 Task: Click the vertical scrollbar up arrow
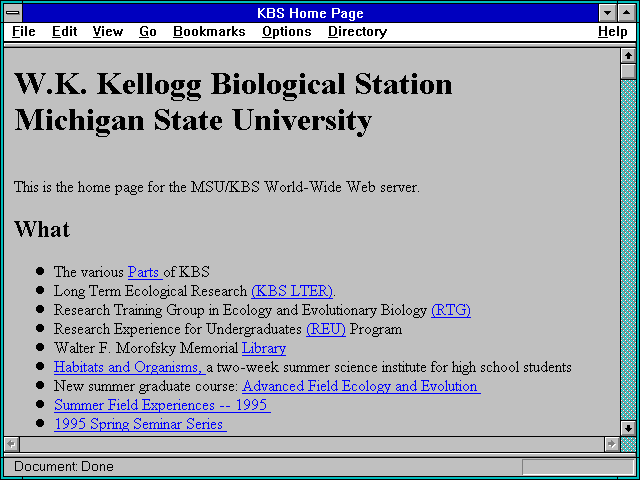click(x=628, y=56)
